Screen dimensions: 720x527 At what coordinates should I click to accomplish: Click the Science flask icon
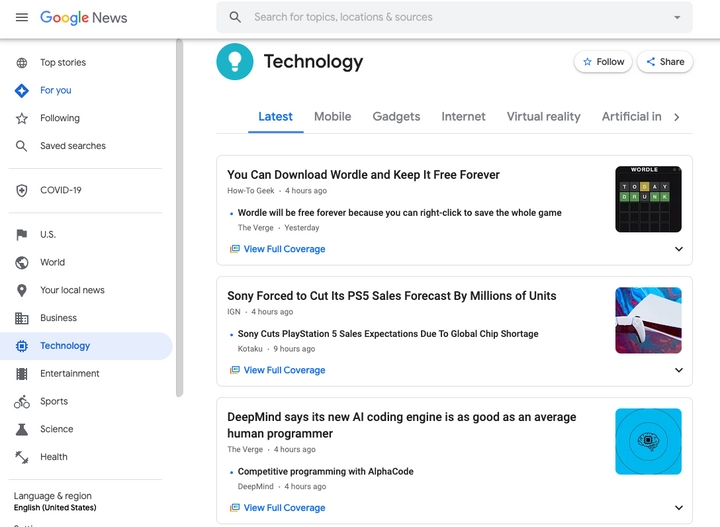(22, 429)
